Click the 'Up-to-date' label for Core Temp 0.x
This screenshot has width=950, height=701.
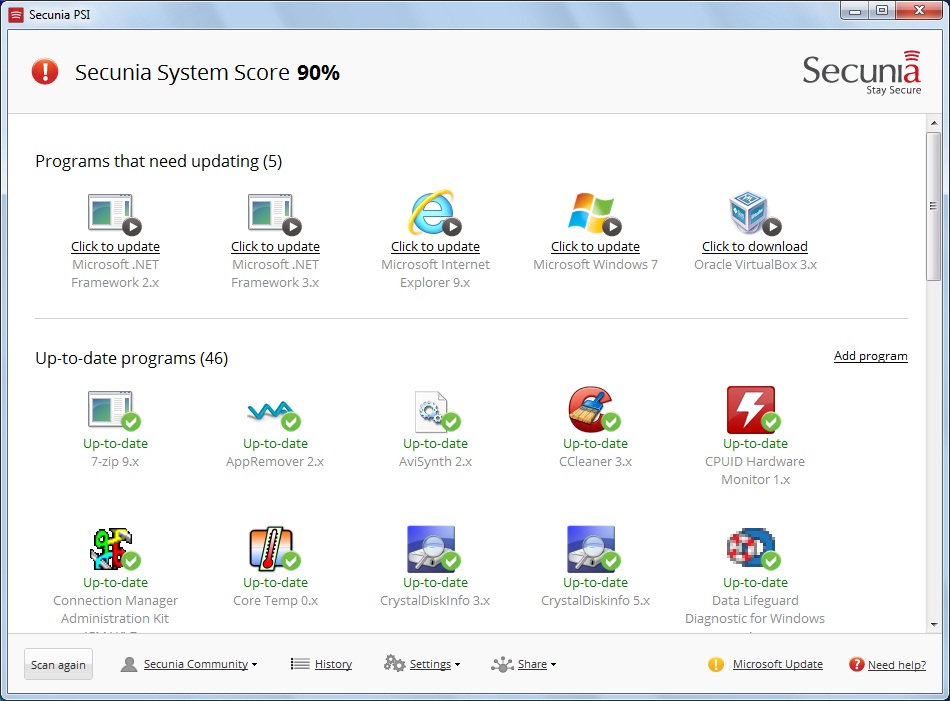[275, 582]
